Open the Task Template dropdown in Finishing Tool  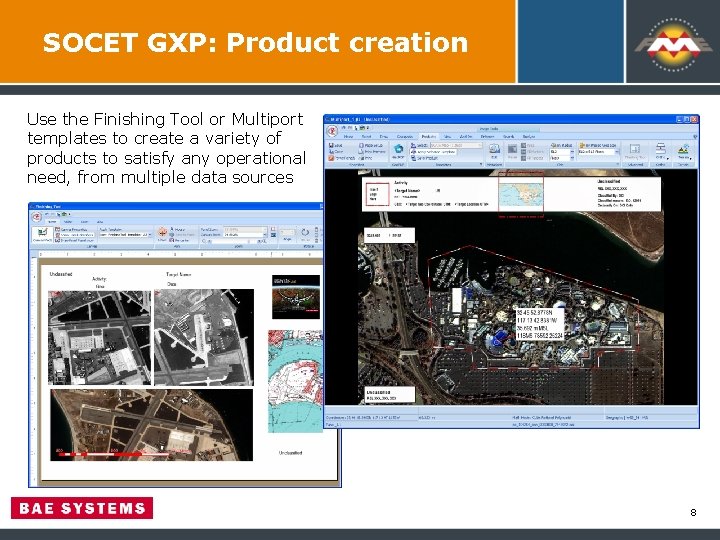point(125,235)
